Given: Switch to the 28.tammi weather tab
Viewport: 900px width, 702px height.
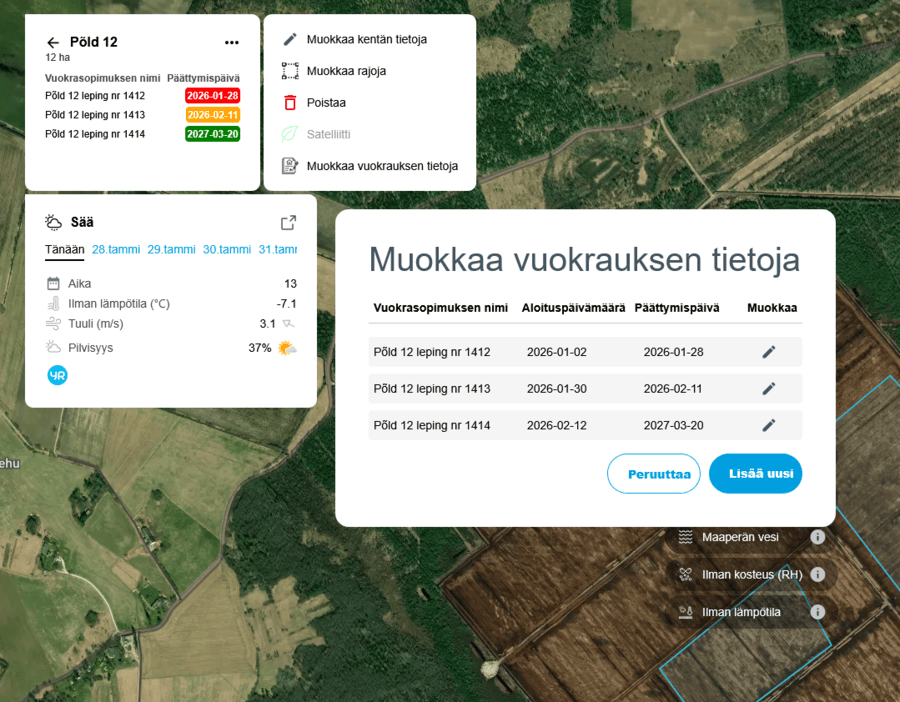Looking at the screenshot, I should coord(116,250).
